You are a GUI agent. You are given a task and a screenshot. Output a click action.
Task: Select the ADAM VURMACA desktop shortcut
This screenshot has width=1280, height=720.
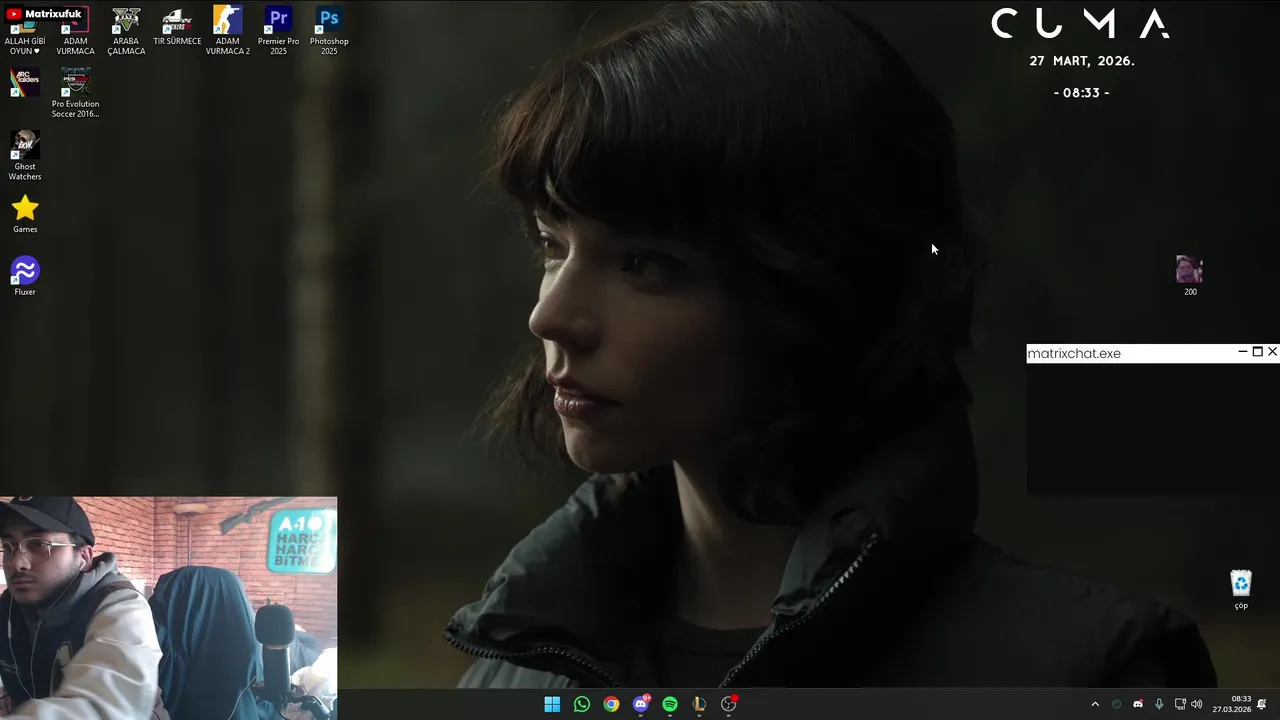[x=75, y=32]
